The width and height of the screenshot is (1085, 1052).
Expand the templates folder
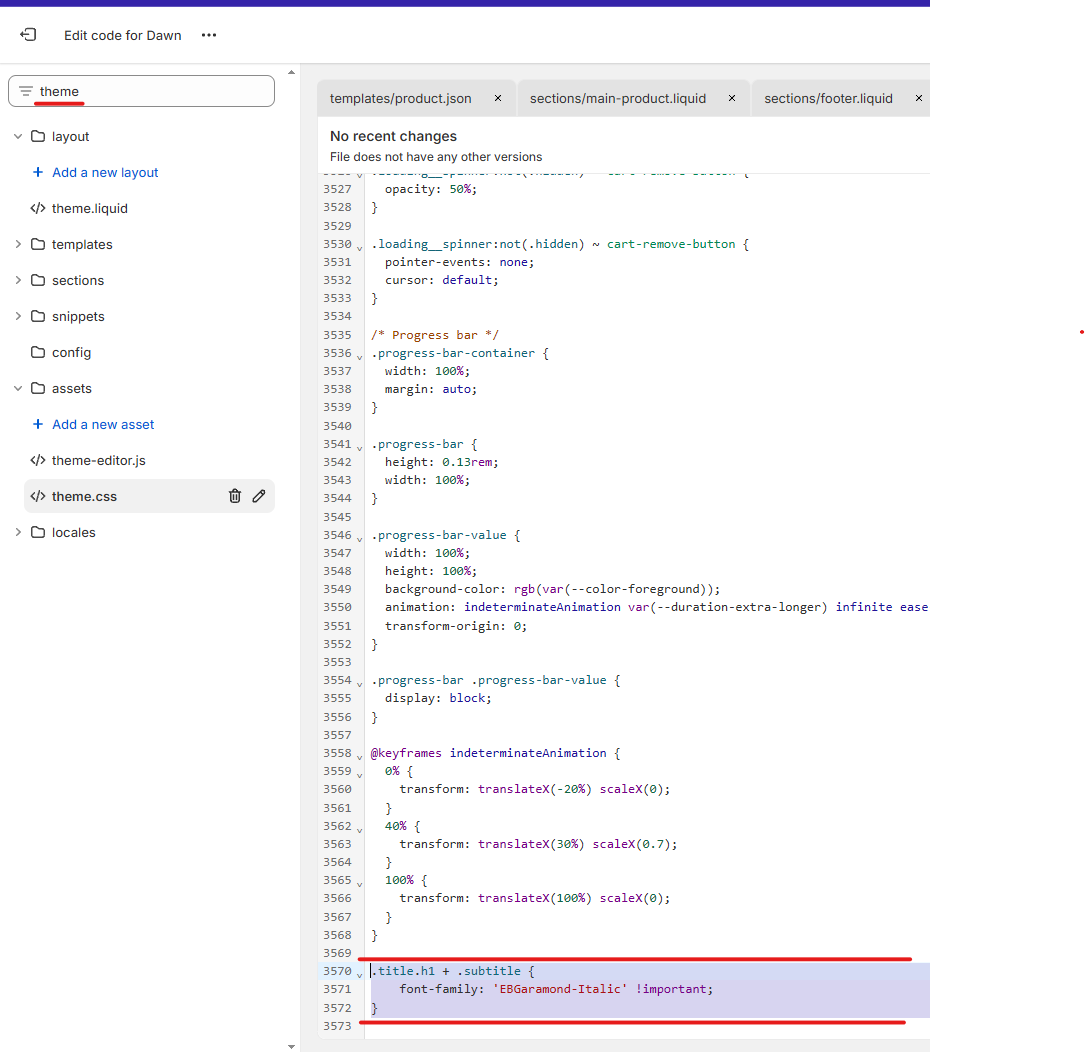pos(18,244)
